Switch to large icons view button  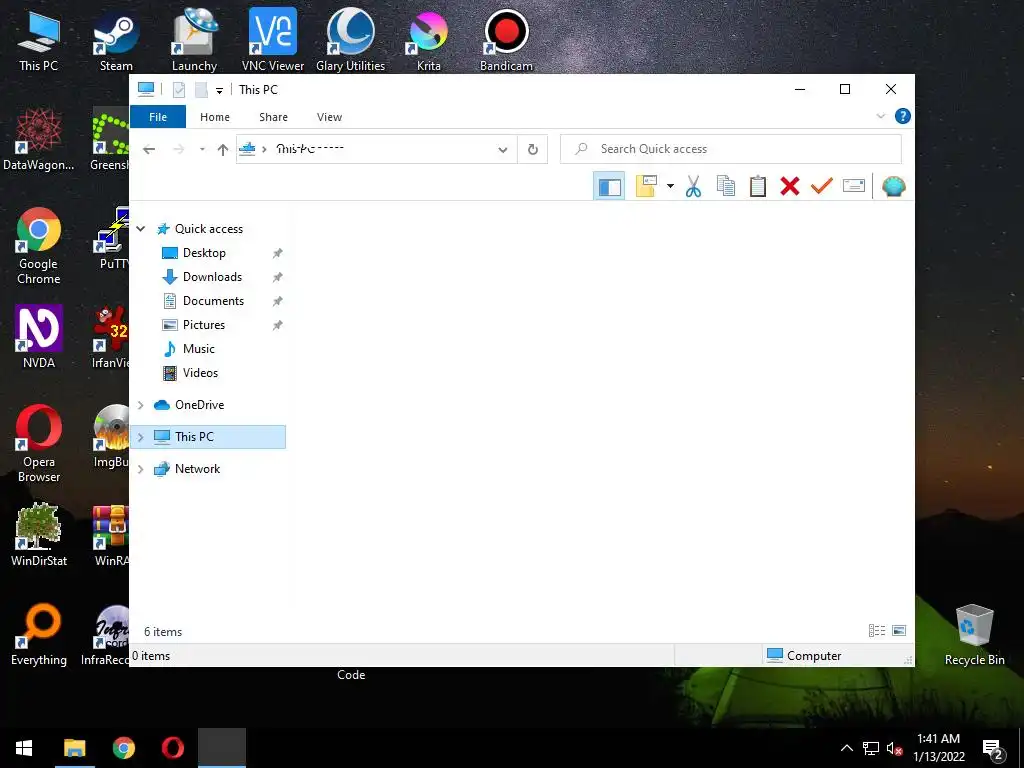(x=899, y=630)
